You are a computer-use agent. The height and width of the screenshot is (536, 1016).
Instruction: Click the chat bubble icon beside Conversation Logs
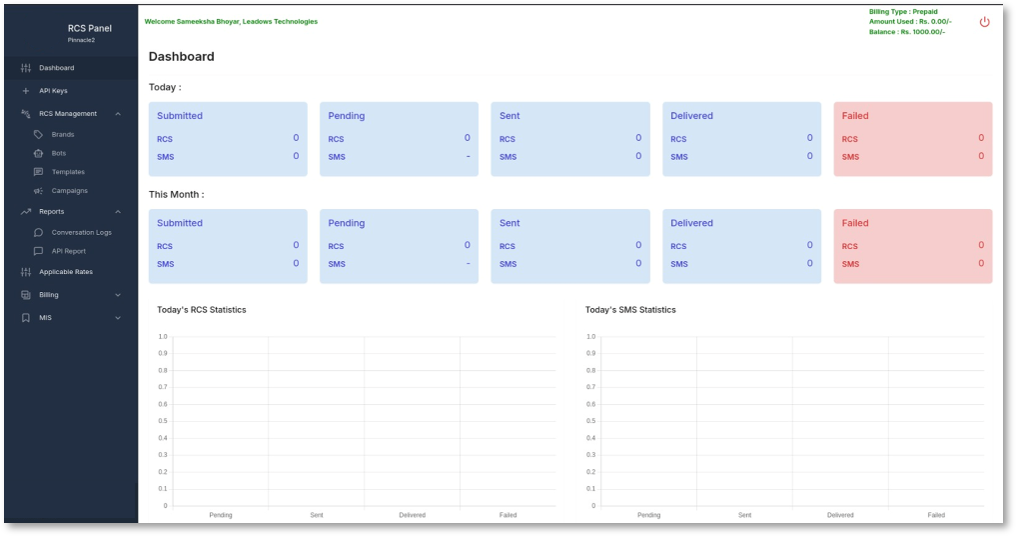coord(38,232)
